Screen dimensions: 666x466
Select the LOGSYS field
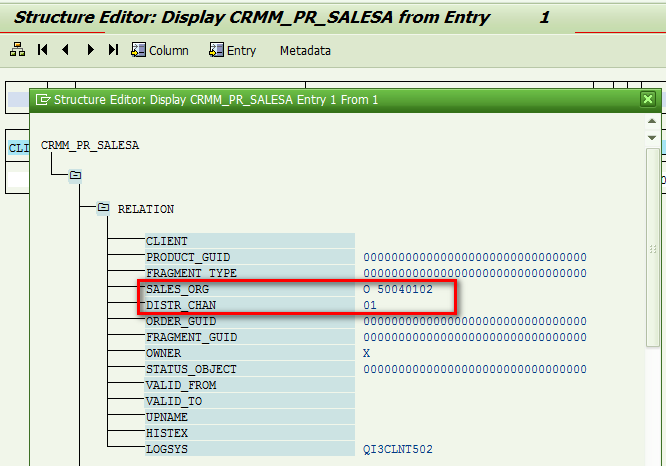(x=250, y=449)
